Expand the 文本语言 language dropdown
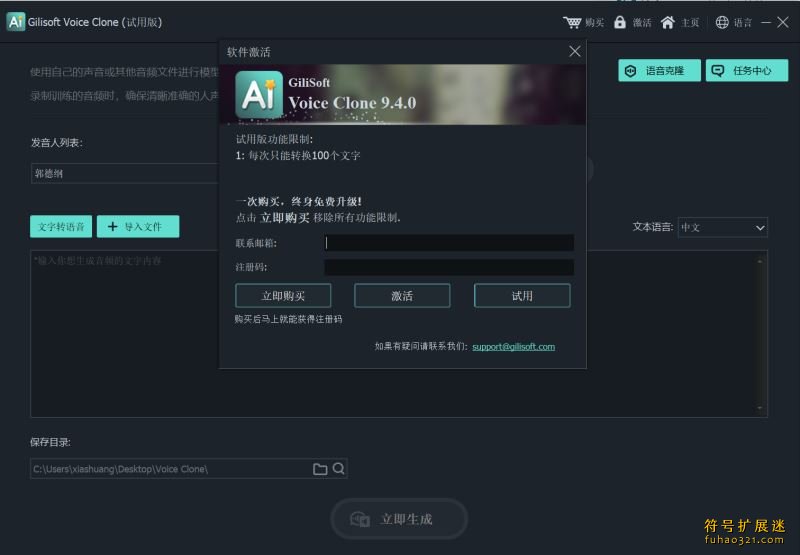 (x=722, y=228)
